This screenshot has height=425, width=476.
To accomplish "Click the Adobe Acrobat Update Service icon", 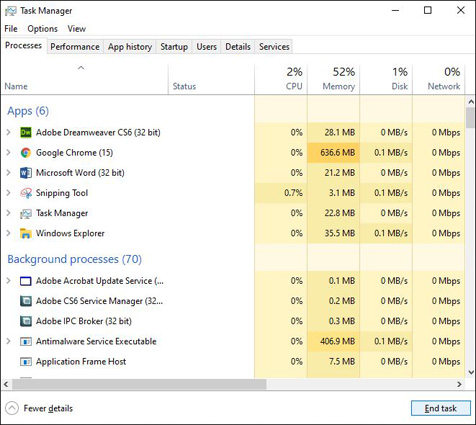I will [26, 281].
